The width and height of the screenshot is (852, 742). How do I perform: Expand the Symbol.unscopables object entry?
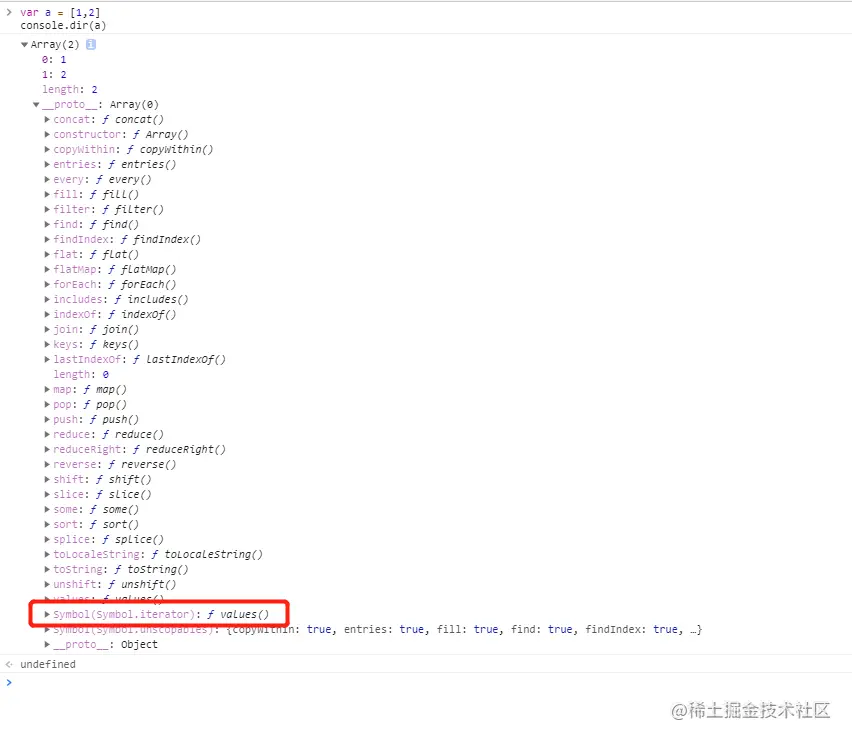47,630
